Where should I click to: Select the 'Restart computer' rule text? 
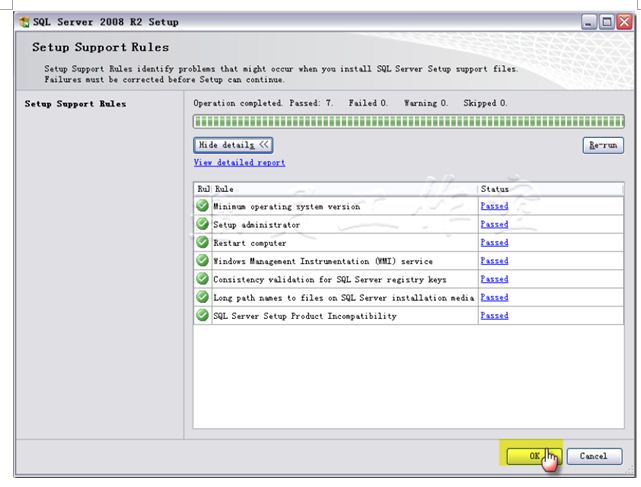[x=249, y=243]
